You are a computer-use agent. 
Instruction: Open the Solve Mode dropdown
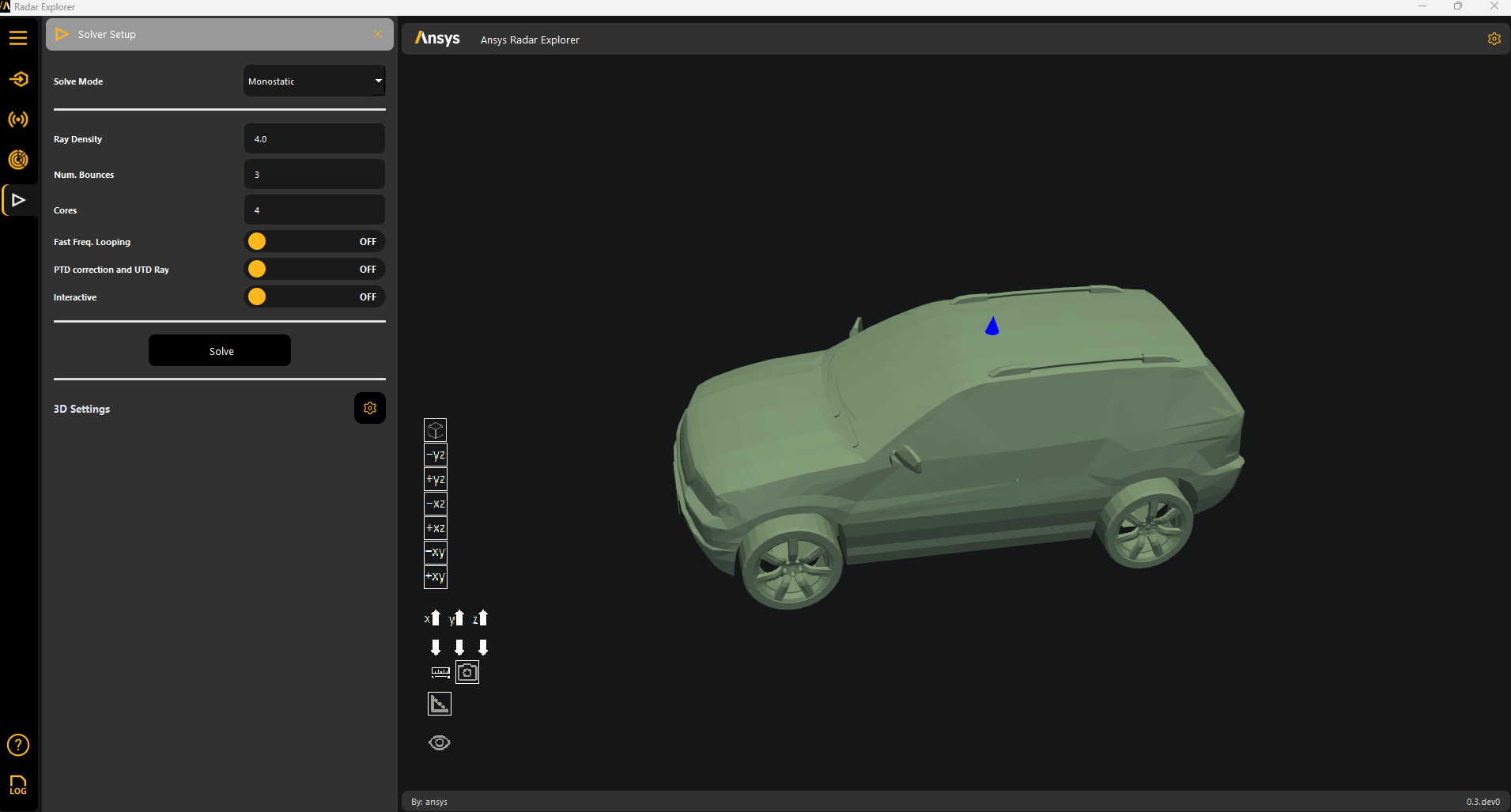tap(314, 81)
